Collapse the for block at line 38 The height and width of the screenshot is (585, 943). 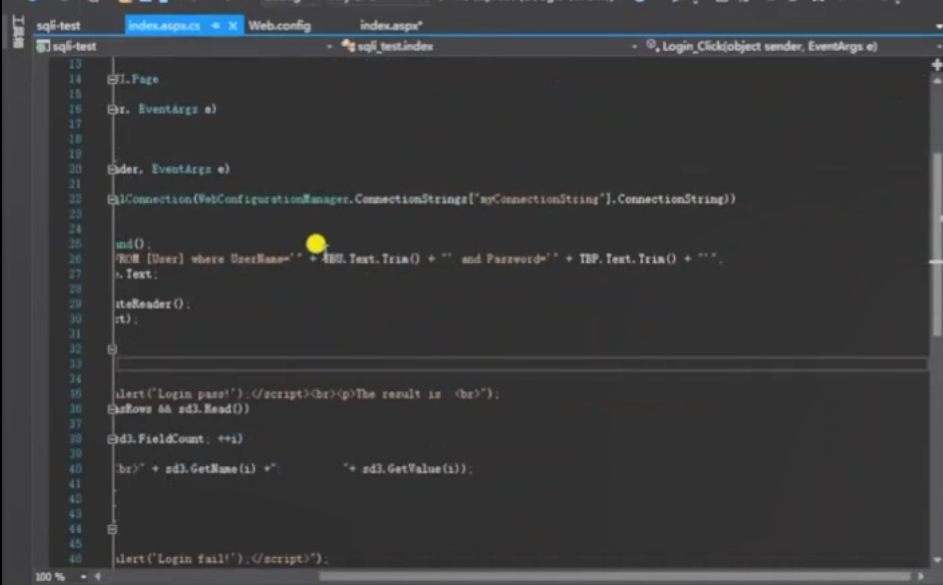[112, 440]
